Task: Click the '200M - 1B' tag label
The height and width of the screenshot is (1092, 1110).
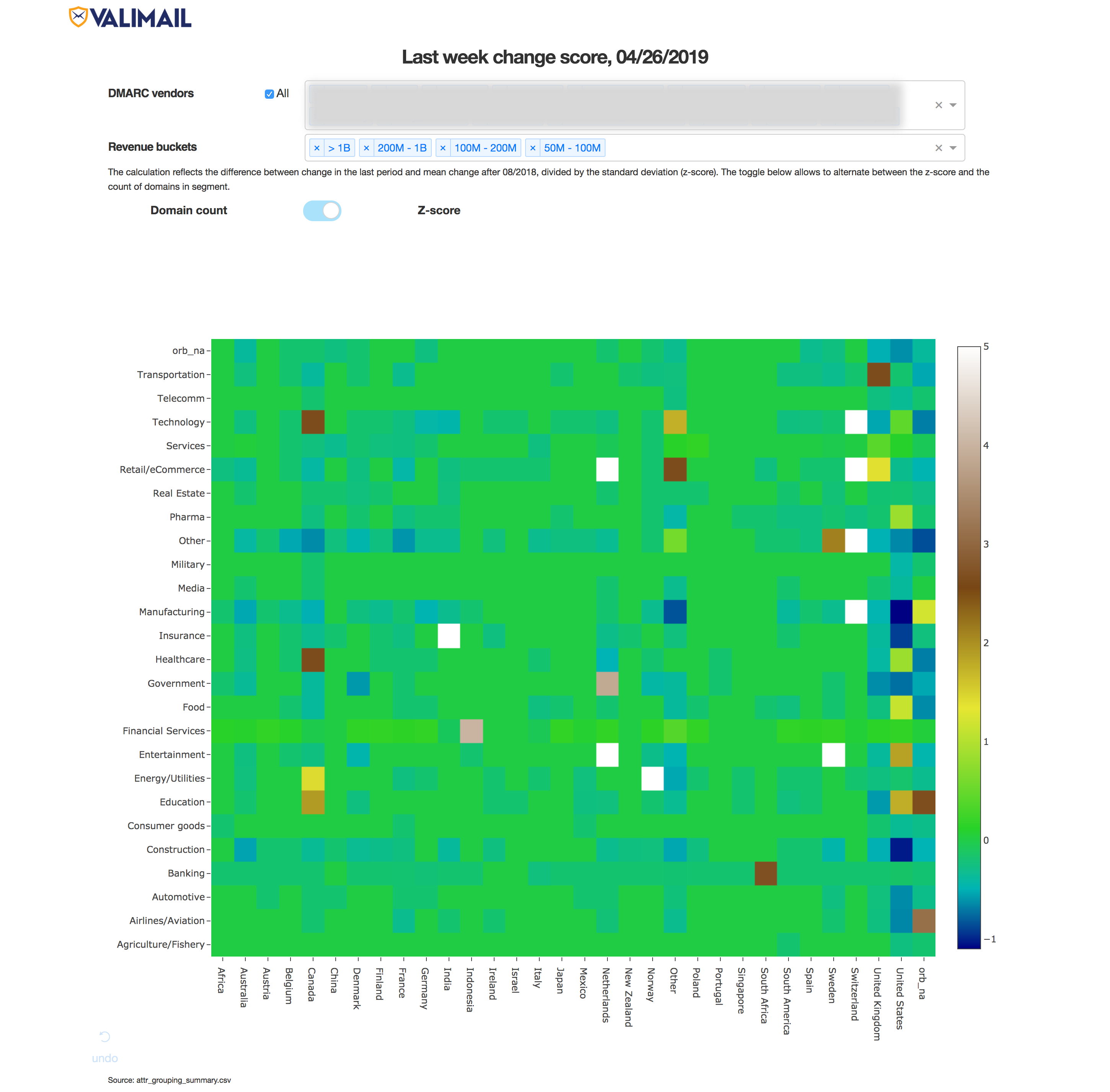Action: coord(402,148)
